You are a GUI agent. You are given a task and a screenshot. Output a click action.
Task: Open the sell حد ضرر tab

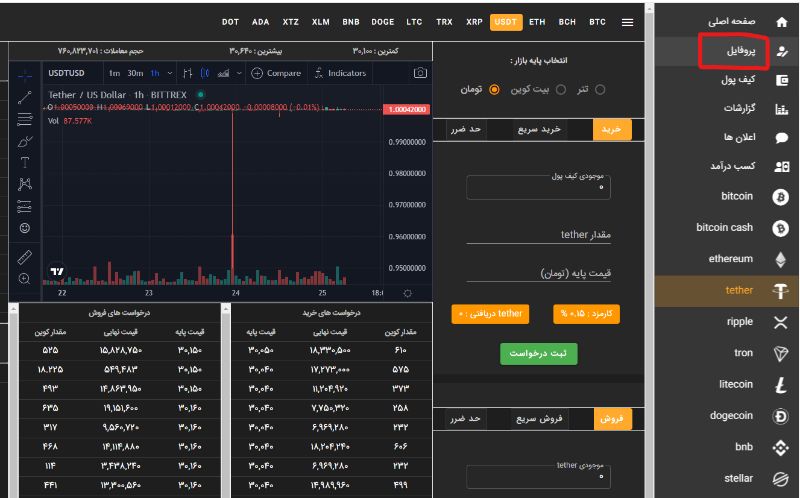465,419
